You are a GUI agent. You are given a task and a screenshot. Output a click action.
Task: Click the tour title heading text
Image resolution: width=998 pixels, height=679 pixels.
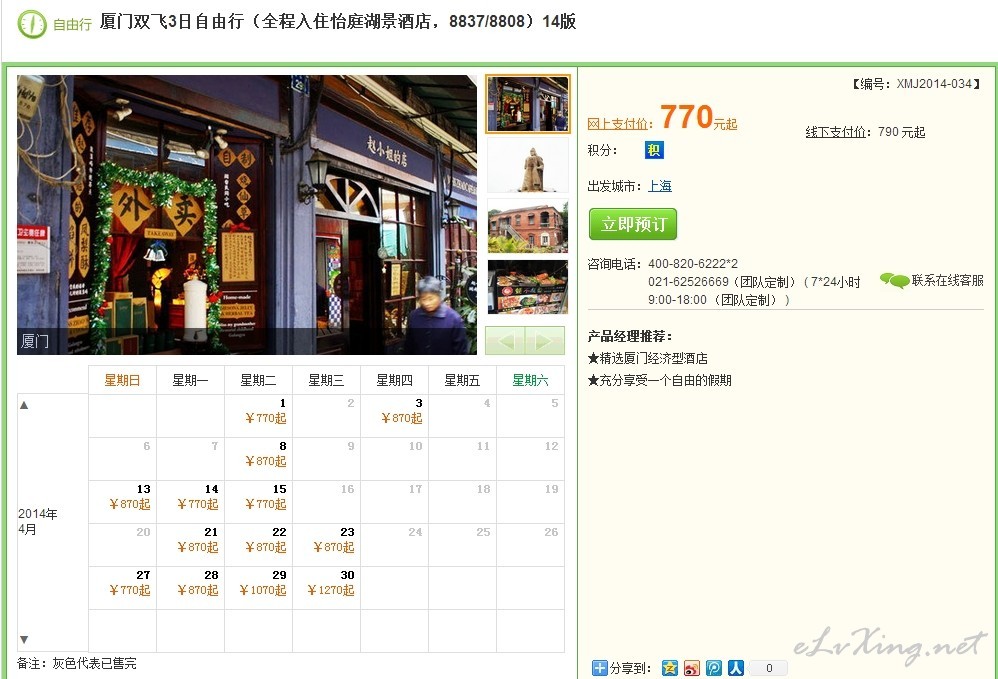pyautogui.click(x=337, y=22)
